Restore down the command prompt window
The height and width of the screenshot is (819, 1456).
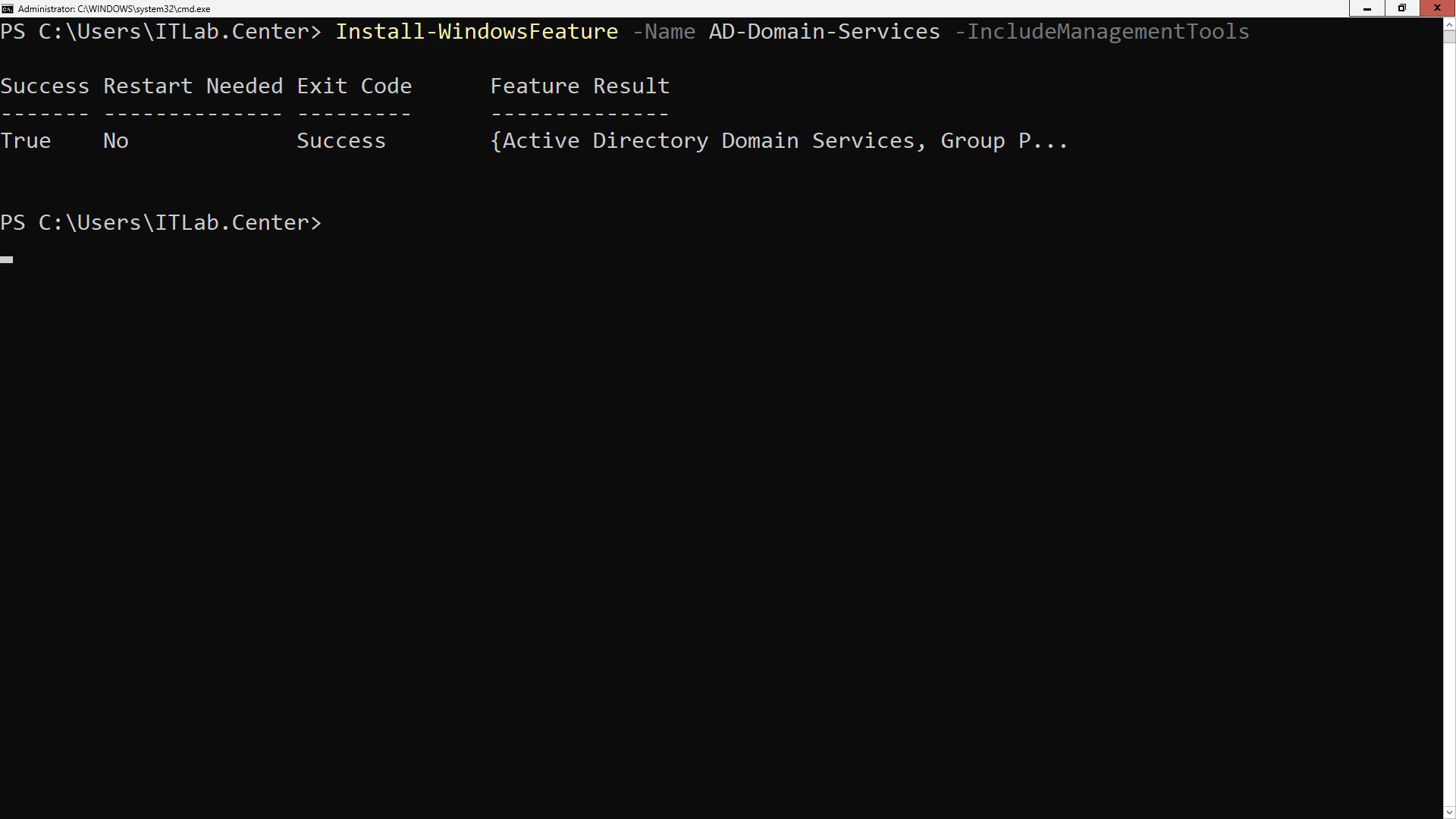click(x=1402, y=8)
